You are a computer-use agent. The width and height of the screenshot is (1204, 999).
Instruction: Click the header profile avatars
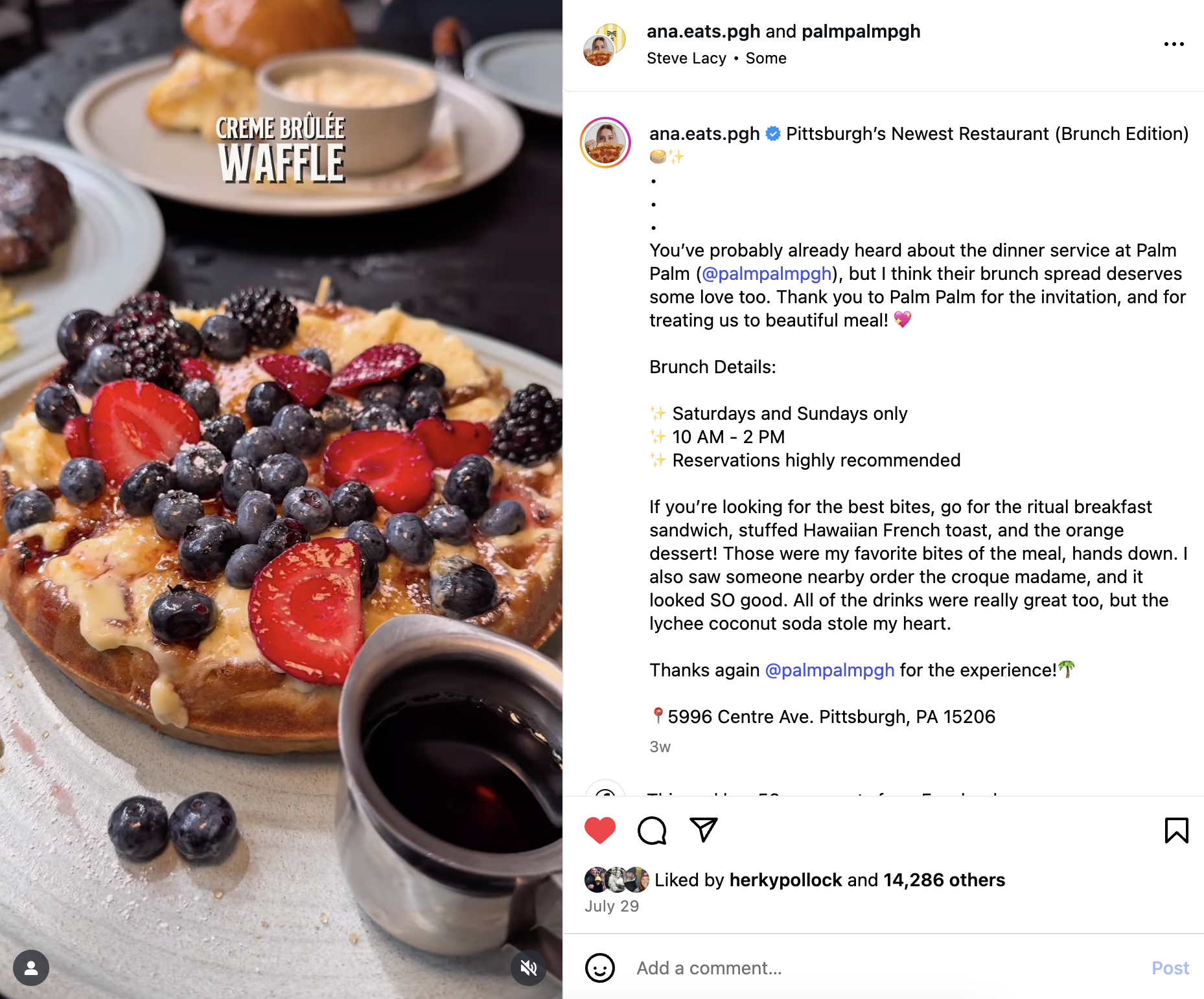(x=605, y=45)
